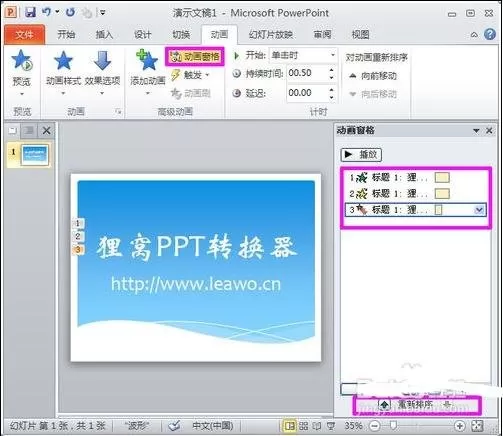Open the 动画窗格 pane options arrow
Viewport: 503px width, 436px height.
(476, 131)
